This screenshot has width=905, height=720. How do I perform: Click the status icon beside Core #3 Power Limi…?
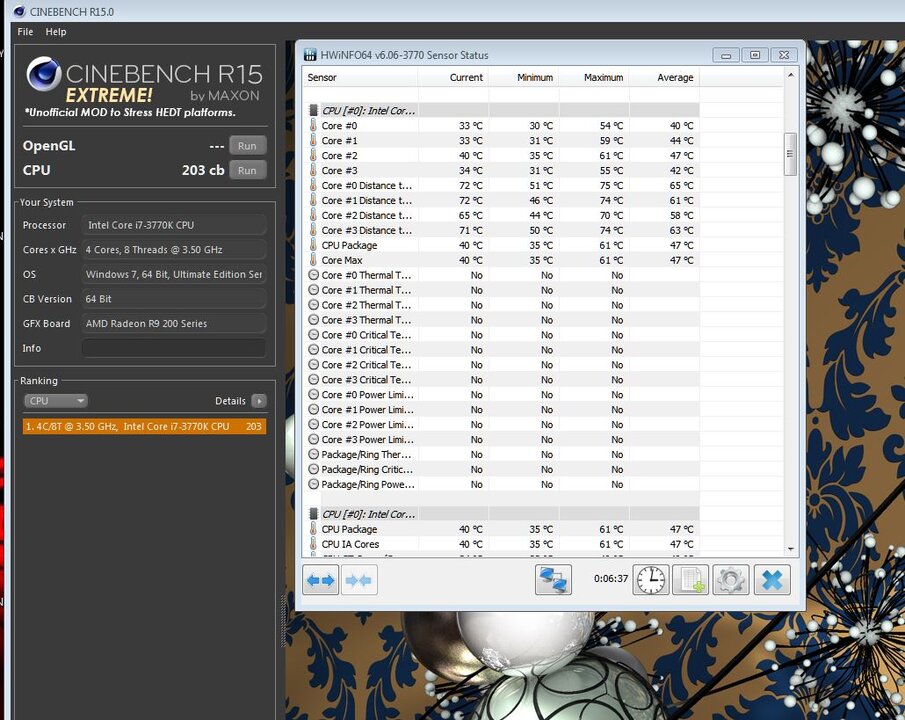point(313,439)
